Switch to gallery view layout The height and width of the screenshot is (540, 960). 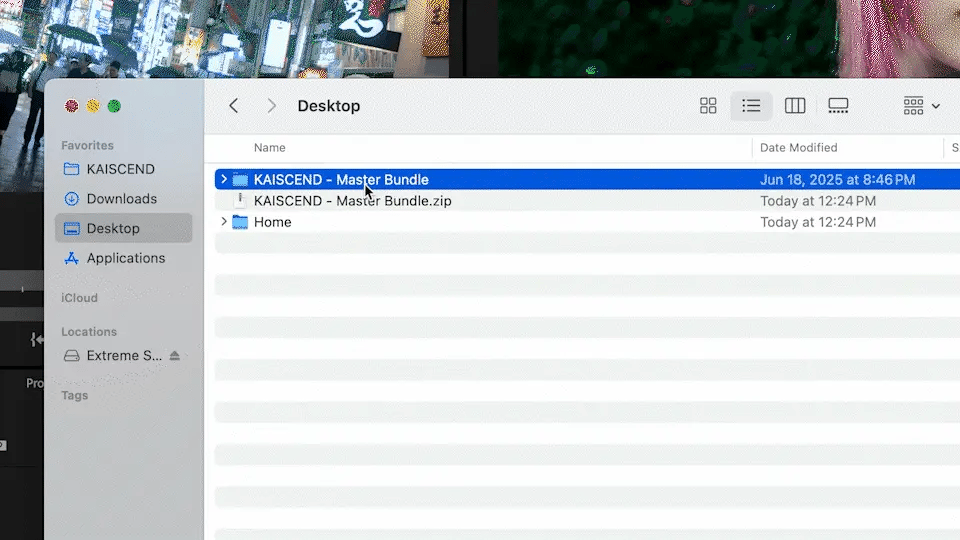pyautogui.click(x=838, y=106)
